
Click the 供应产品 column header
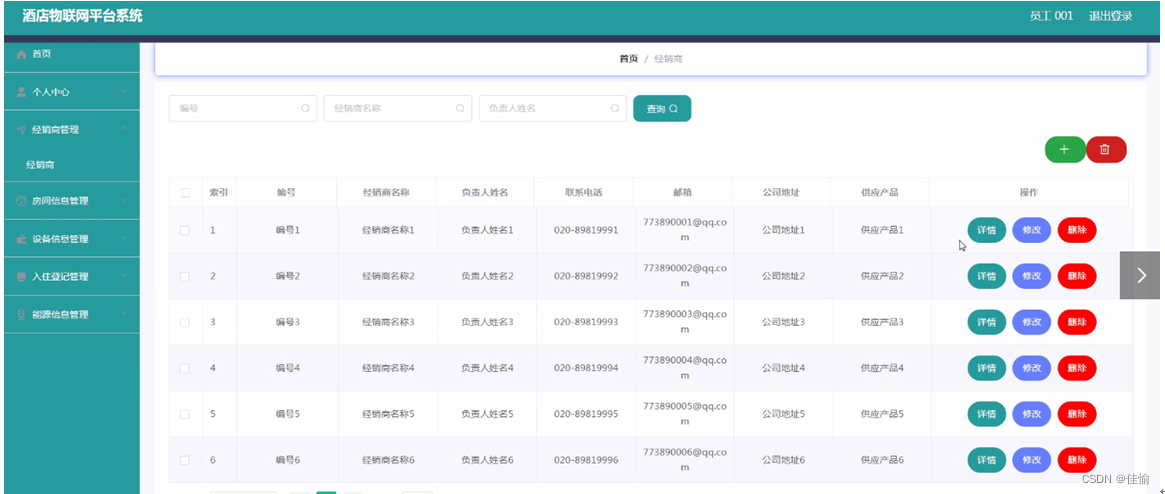pos(880,192)
